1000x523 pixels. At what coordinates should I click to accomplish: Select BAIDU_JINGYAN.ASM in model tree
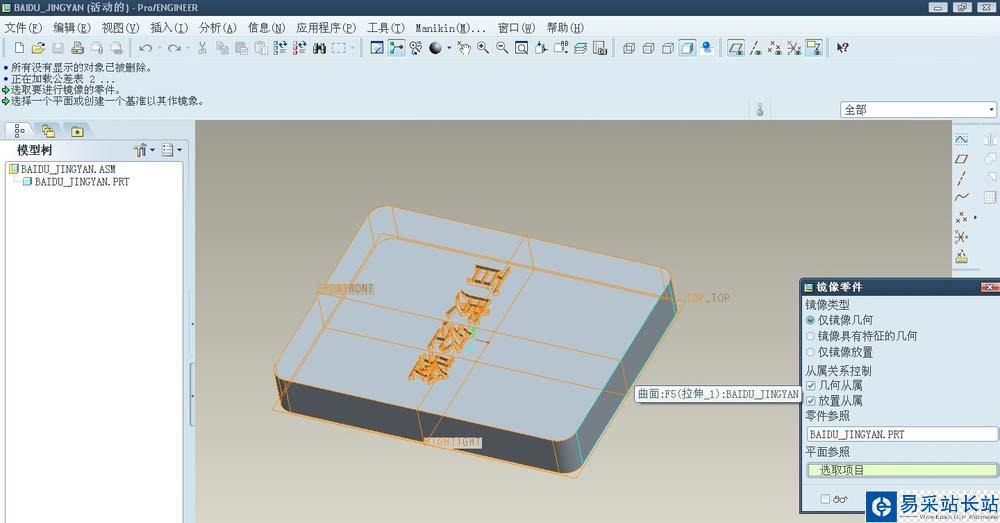coord(68,169)
